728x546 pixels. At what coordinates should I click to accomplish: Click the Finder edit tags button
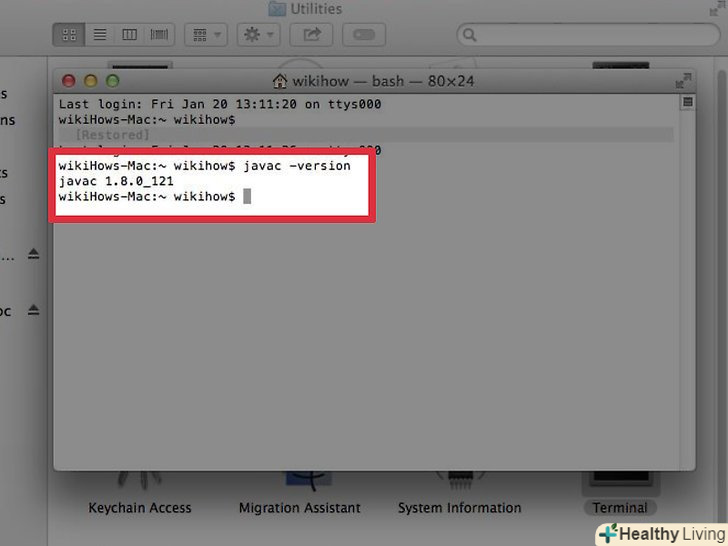click(x=364, y=34)
